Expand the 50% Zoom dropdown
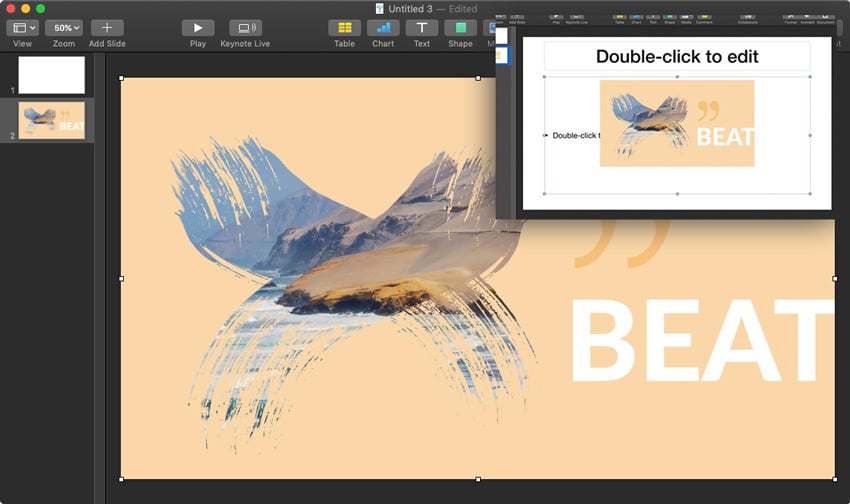 (64, 28)
